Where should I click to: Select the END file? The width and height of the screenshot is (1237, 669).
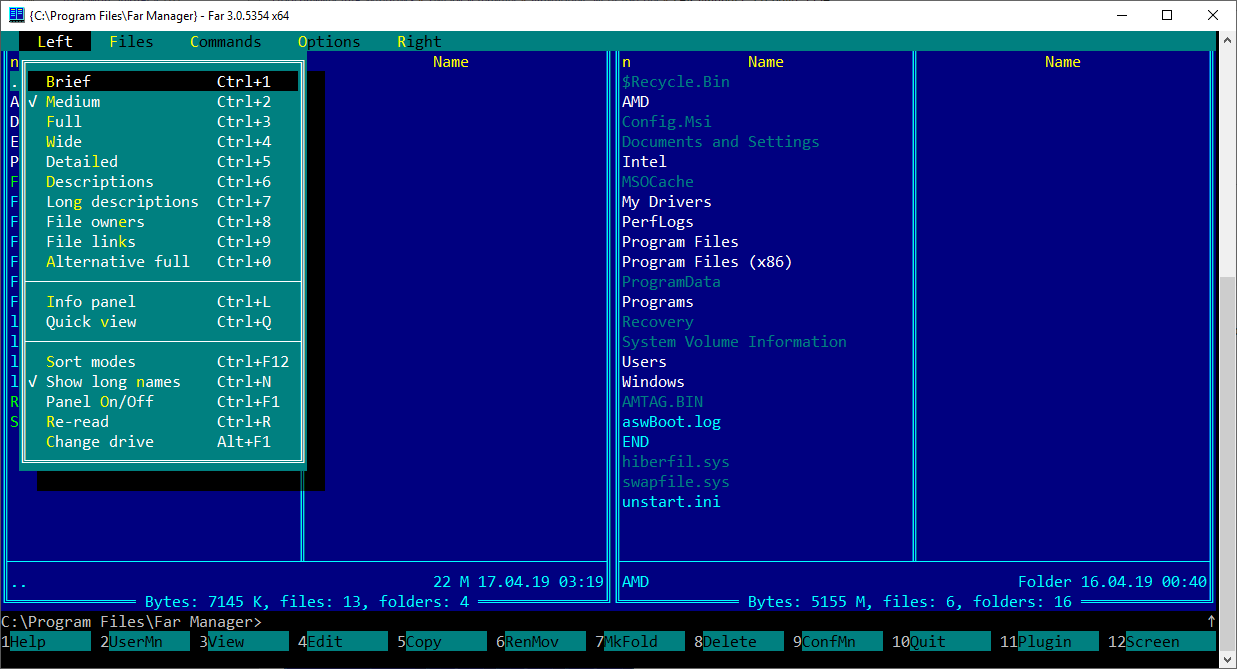[635, 442]
